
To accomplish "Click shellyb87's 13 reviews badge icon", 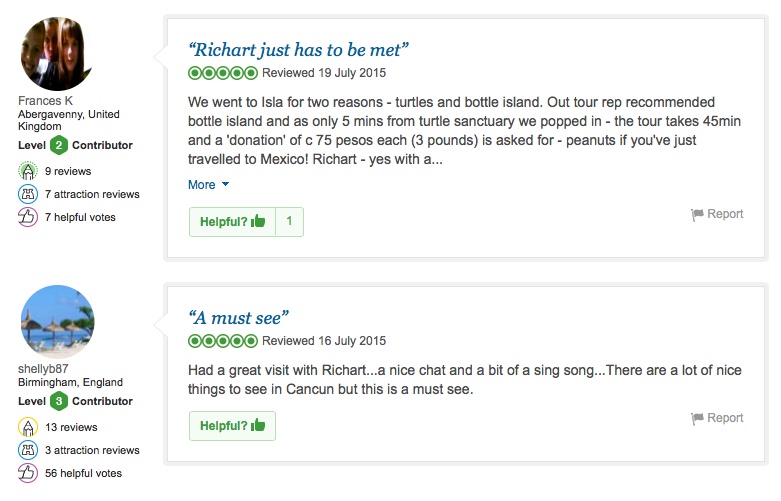I will (x=28, y=427).
